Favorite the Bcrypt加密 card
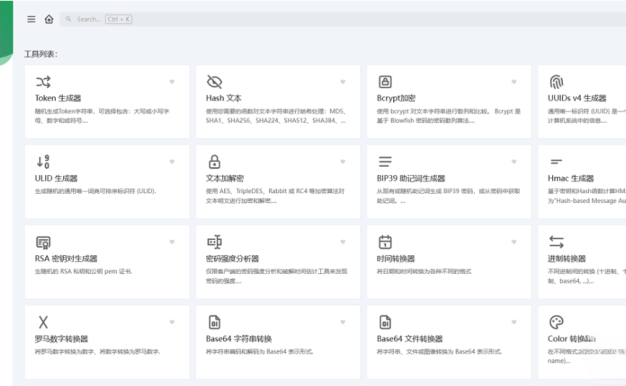The image size is (626, 386). 514,82
